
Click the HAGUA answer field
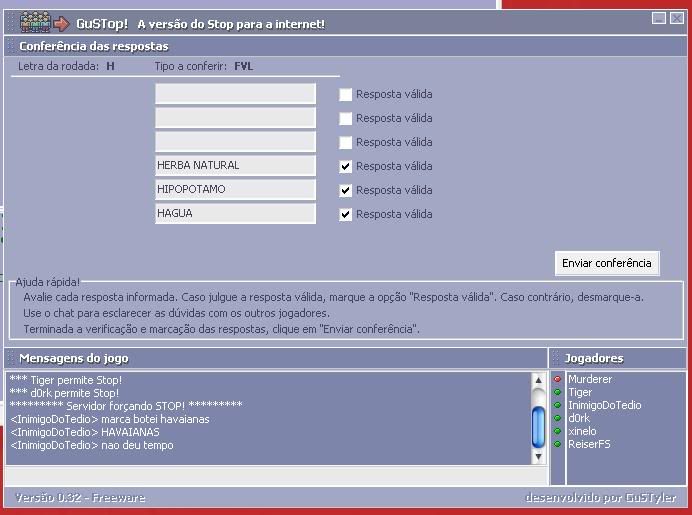click(235, 214)
